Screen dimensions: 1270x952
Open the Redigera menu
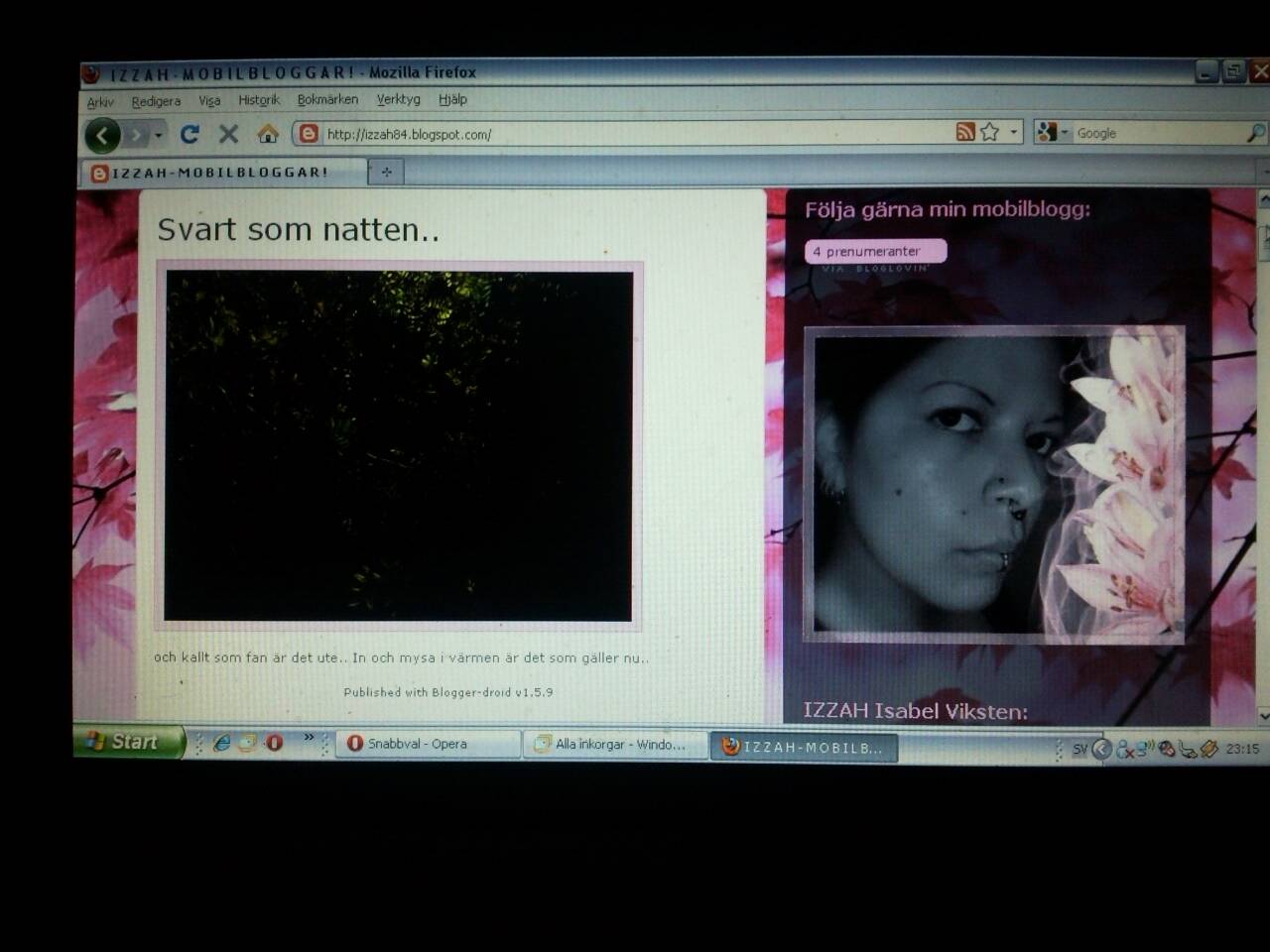click(x=156, y=101)
